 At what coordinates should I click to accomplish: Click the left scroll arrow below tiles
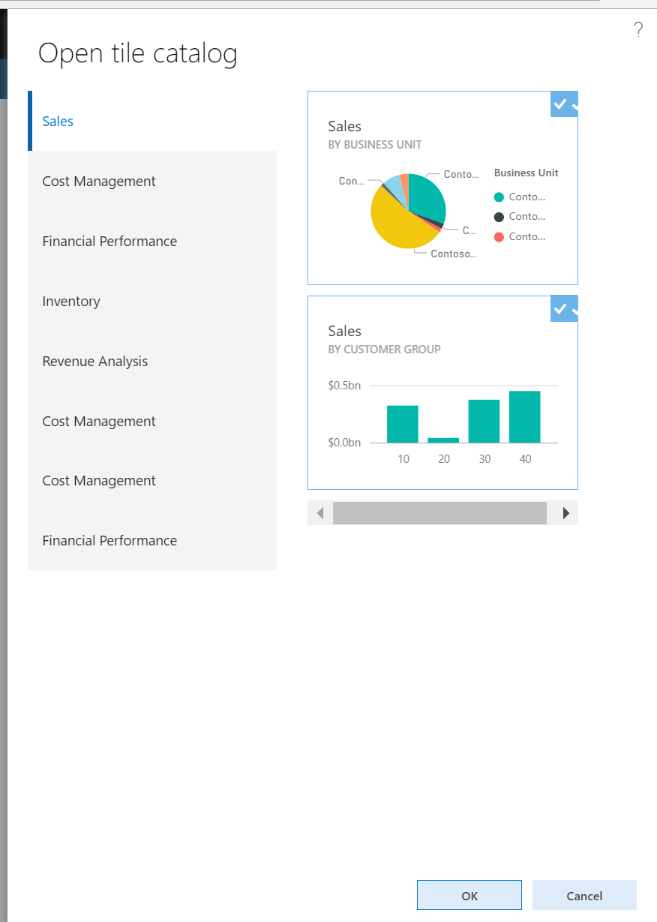point(320,513)
